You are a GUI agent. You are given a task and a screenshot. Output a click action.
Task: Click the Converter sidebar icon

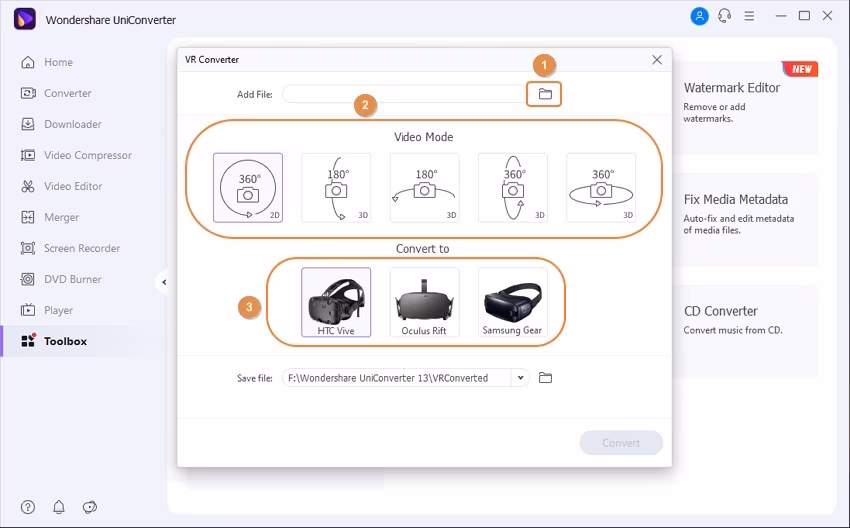[x=28, y=93]
